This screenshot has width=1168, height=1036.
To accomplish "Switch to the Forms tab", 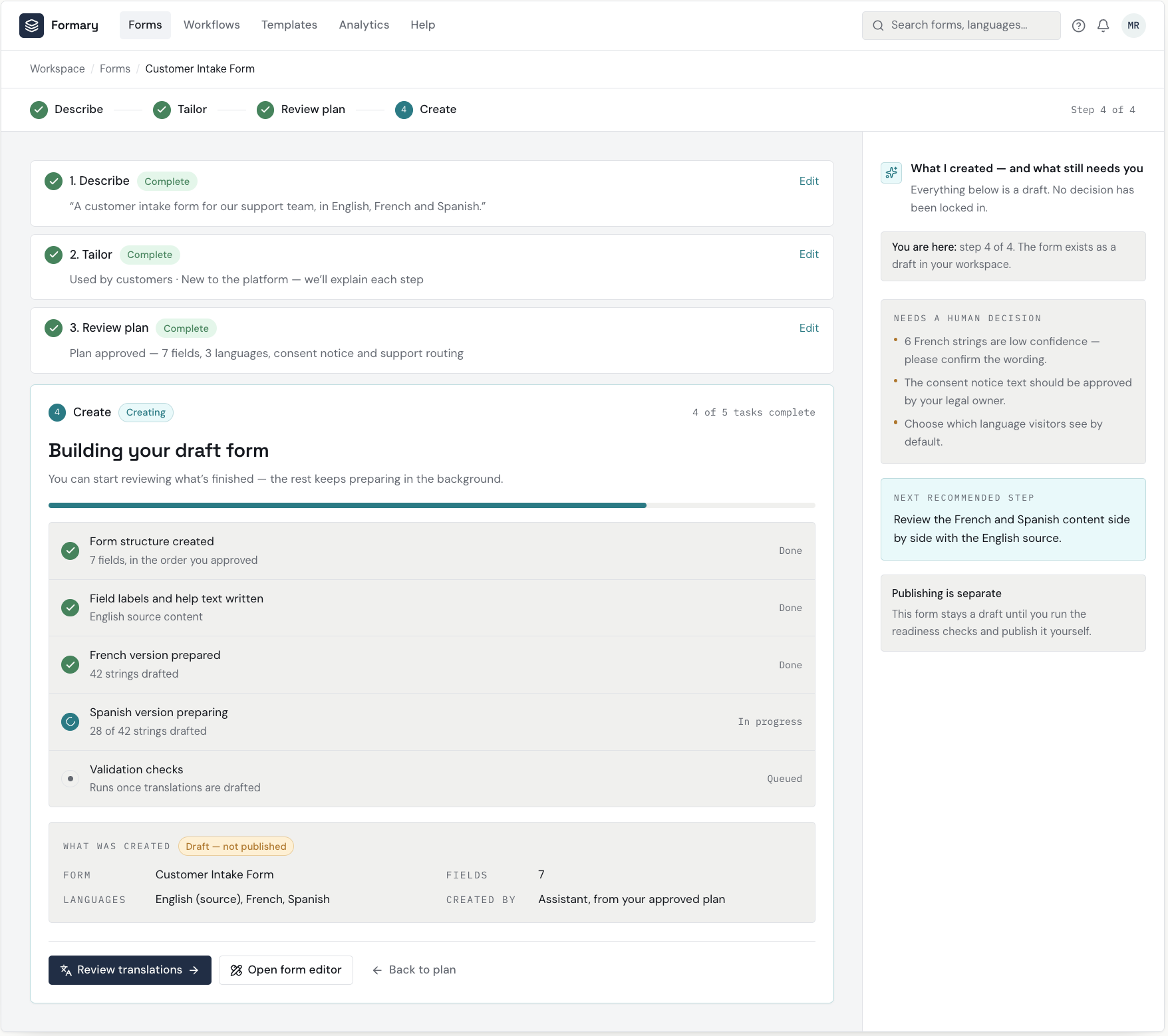I will [x=145, y=25].
